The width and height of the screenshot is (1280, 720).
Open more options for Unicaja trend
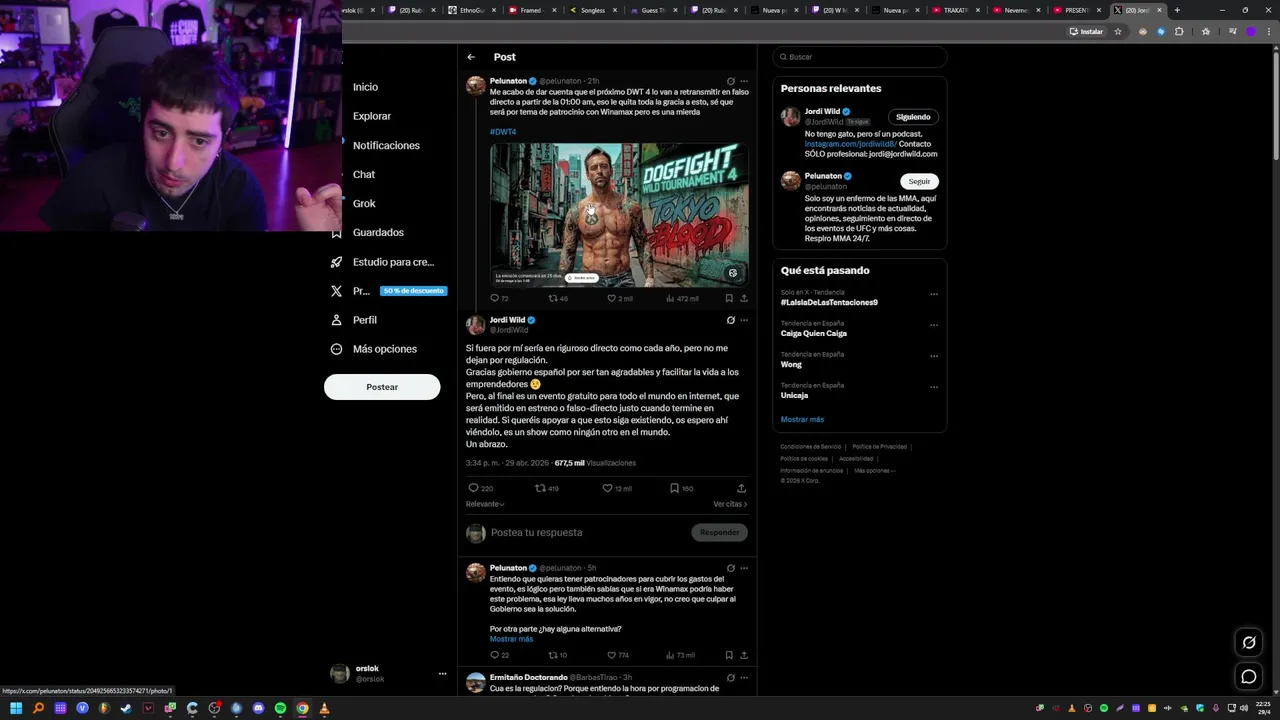click(933, 387)
